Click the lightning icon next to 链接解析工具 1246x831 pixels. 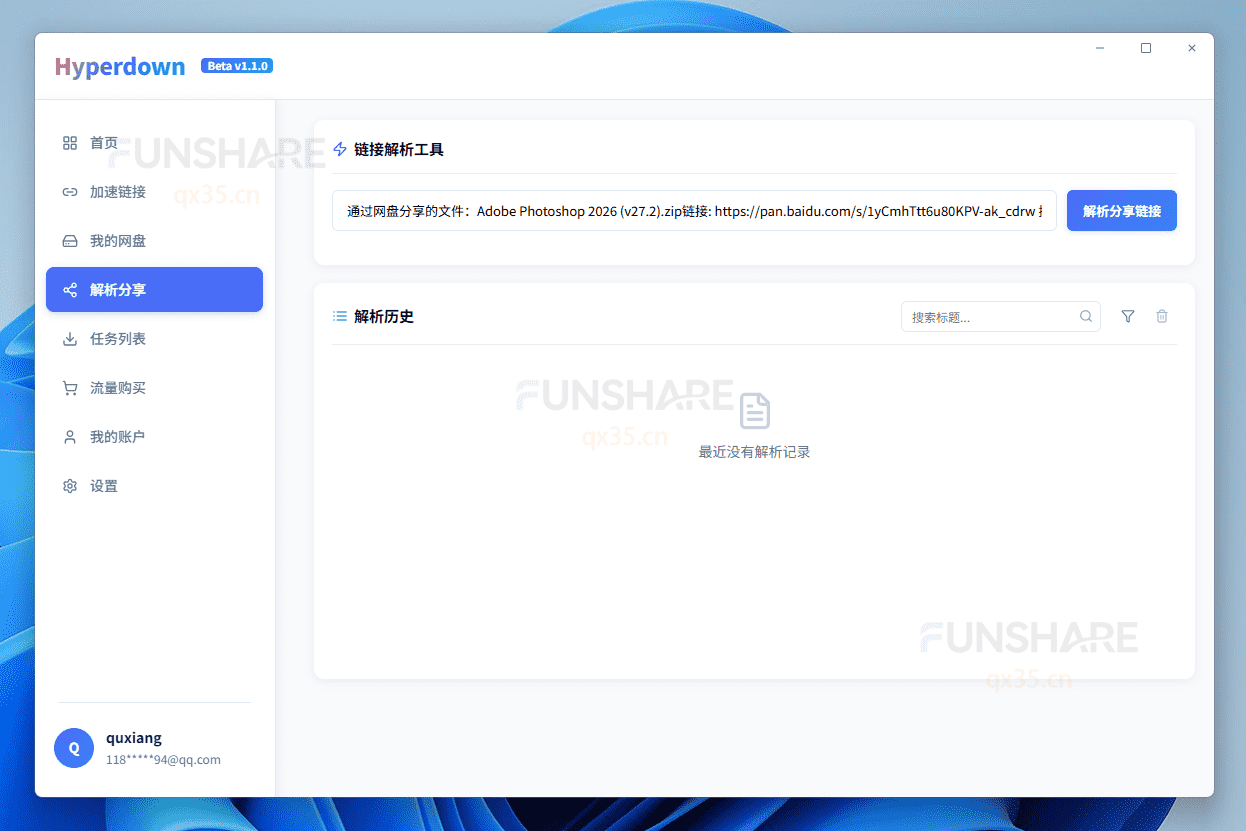point(338,149)
